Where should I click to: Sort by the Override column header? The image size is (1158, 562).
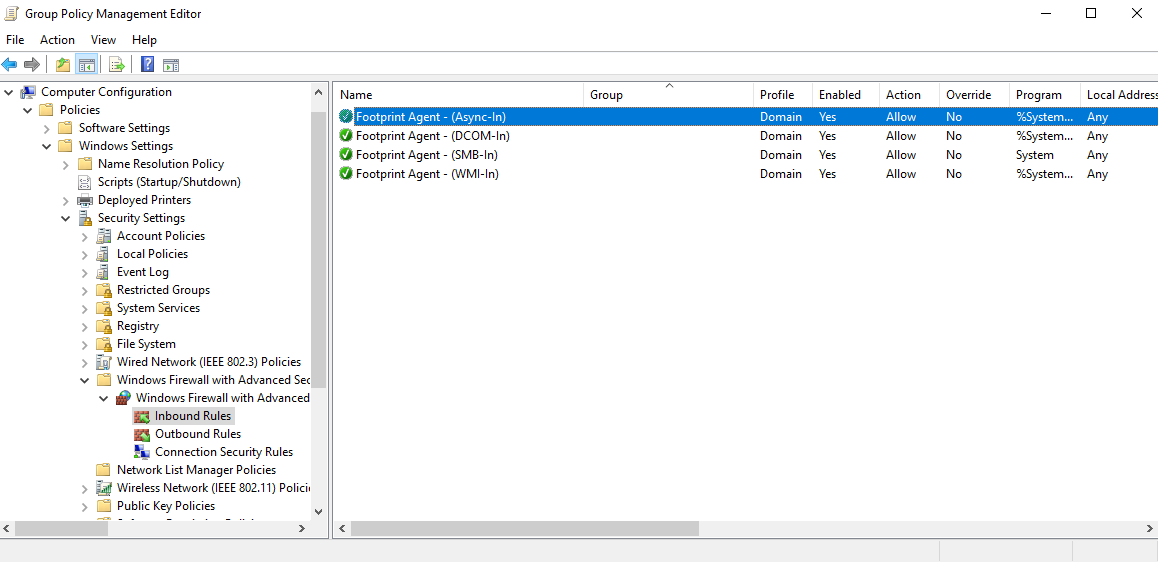(974, 95)
